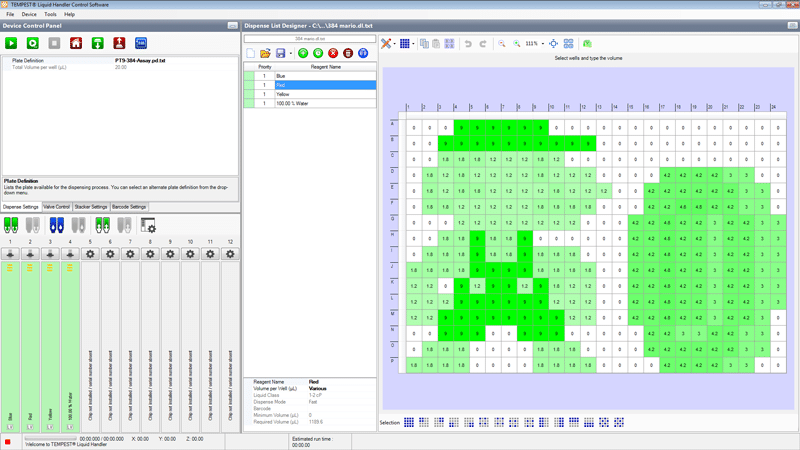Open a dispense list with folder icon
Viewport: 800px width, 450px height.
[x=265, y=53]
